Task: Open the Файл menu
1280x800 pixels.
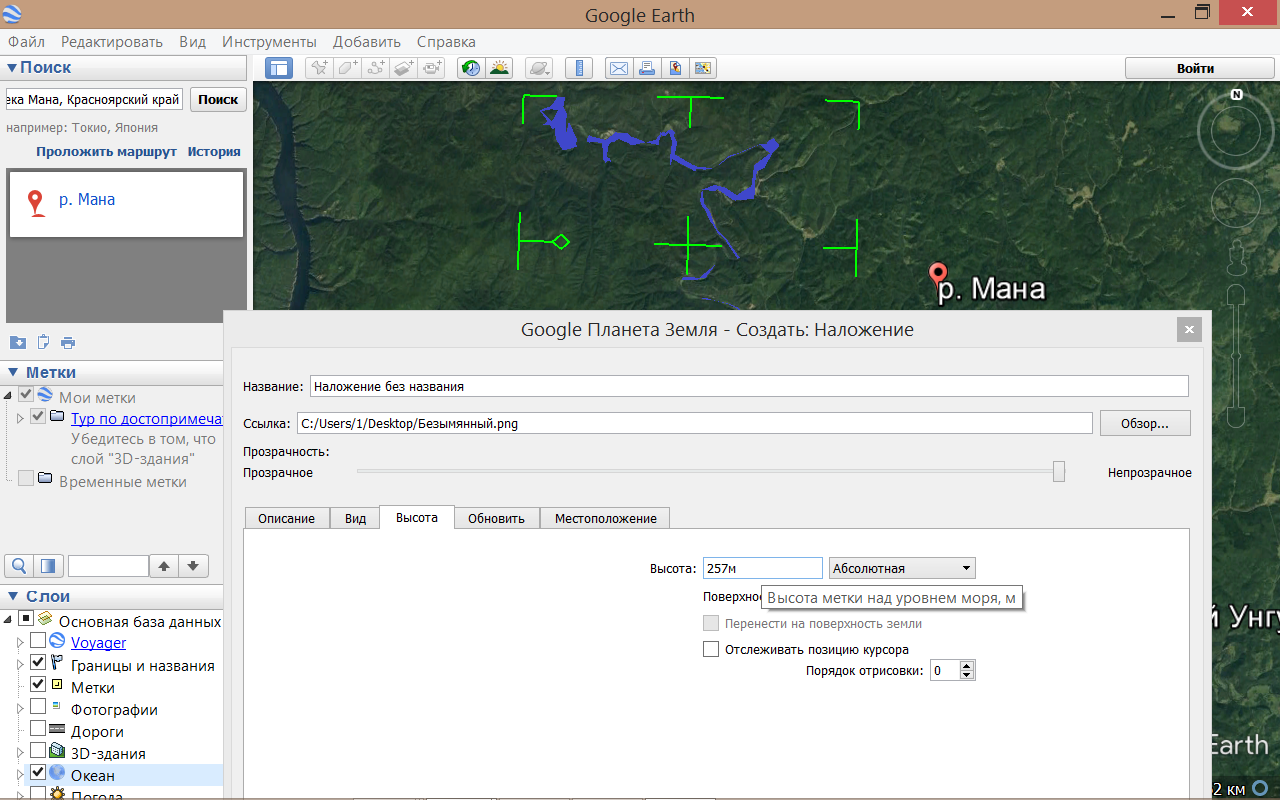Action: (26, 42)
